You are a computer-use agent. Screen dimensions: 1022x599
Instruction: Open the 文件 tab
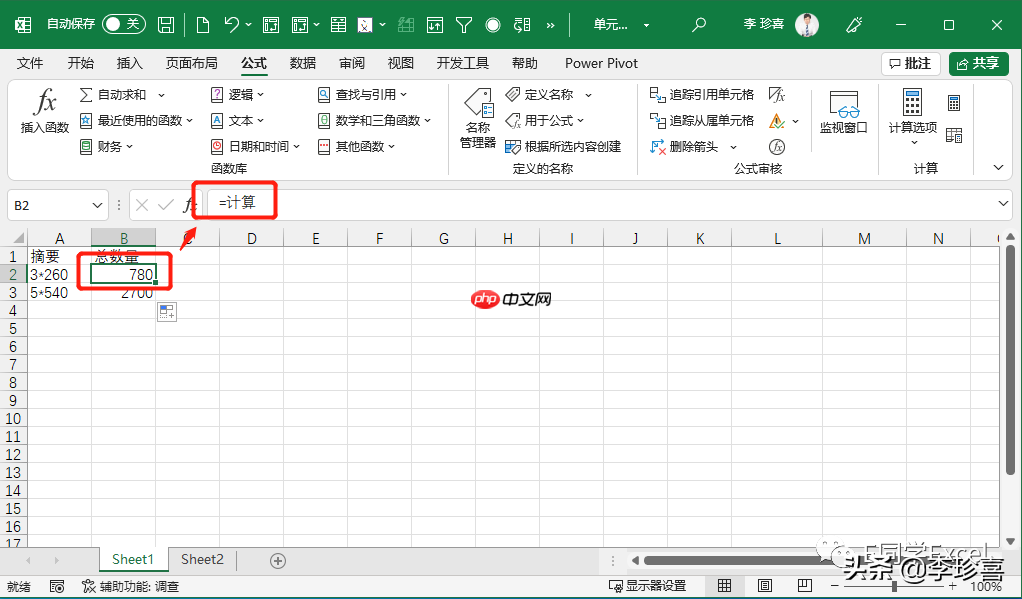click(x=30, y=63)
